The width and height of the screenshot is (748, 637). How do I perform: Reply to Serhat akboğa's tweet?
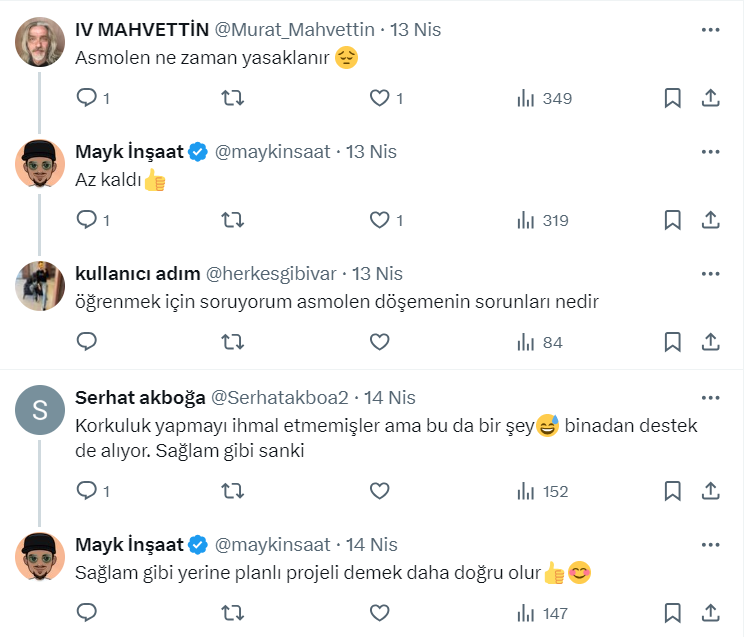(x=87, y=491)
